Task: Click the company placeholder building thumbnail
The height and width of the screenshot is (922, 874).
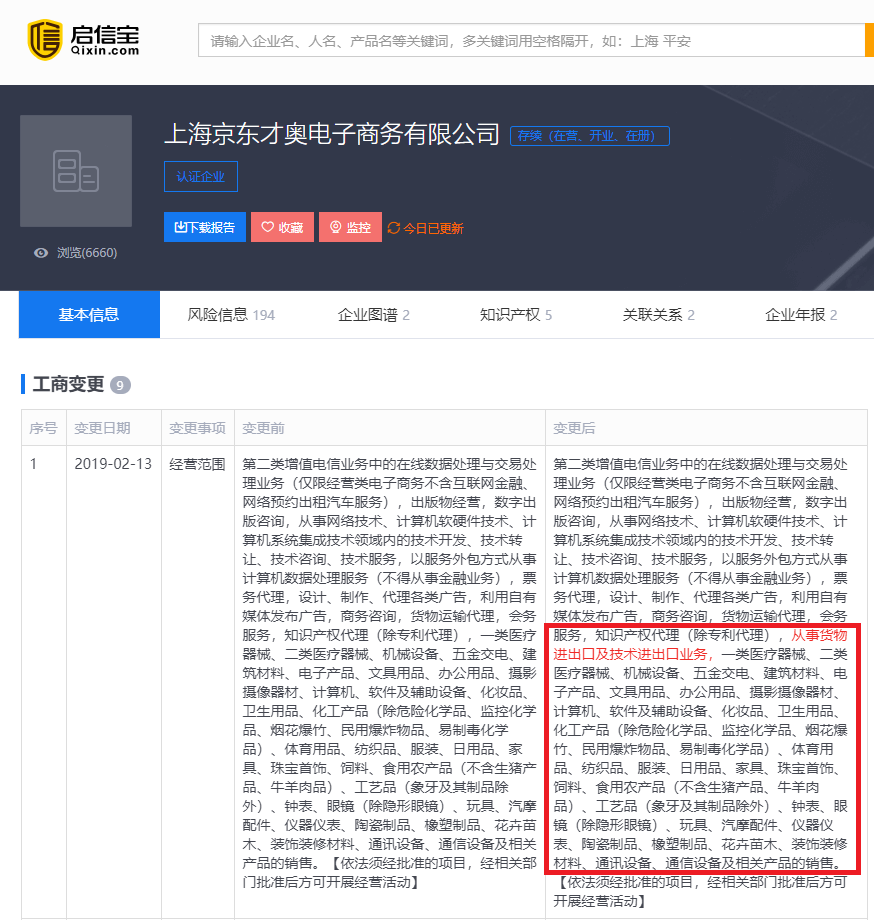Action: [76, 171]
